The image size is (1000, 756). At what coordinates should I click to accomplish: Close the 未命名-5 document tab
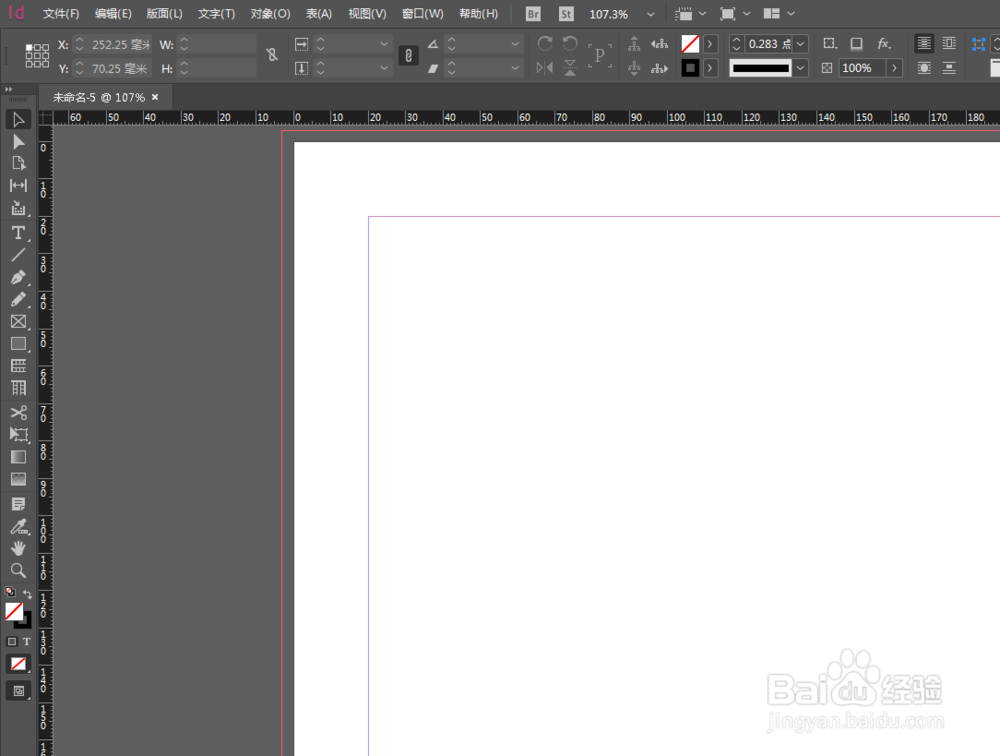coord(155,98)
